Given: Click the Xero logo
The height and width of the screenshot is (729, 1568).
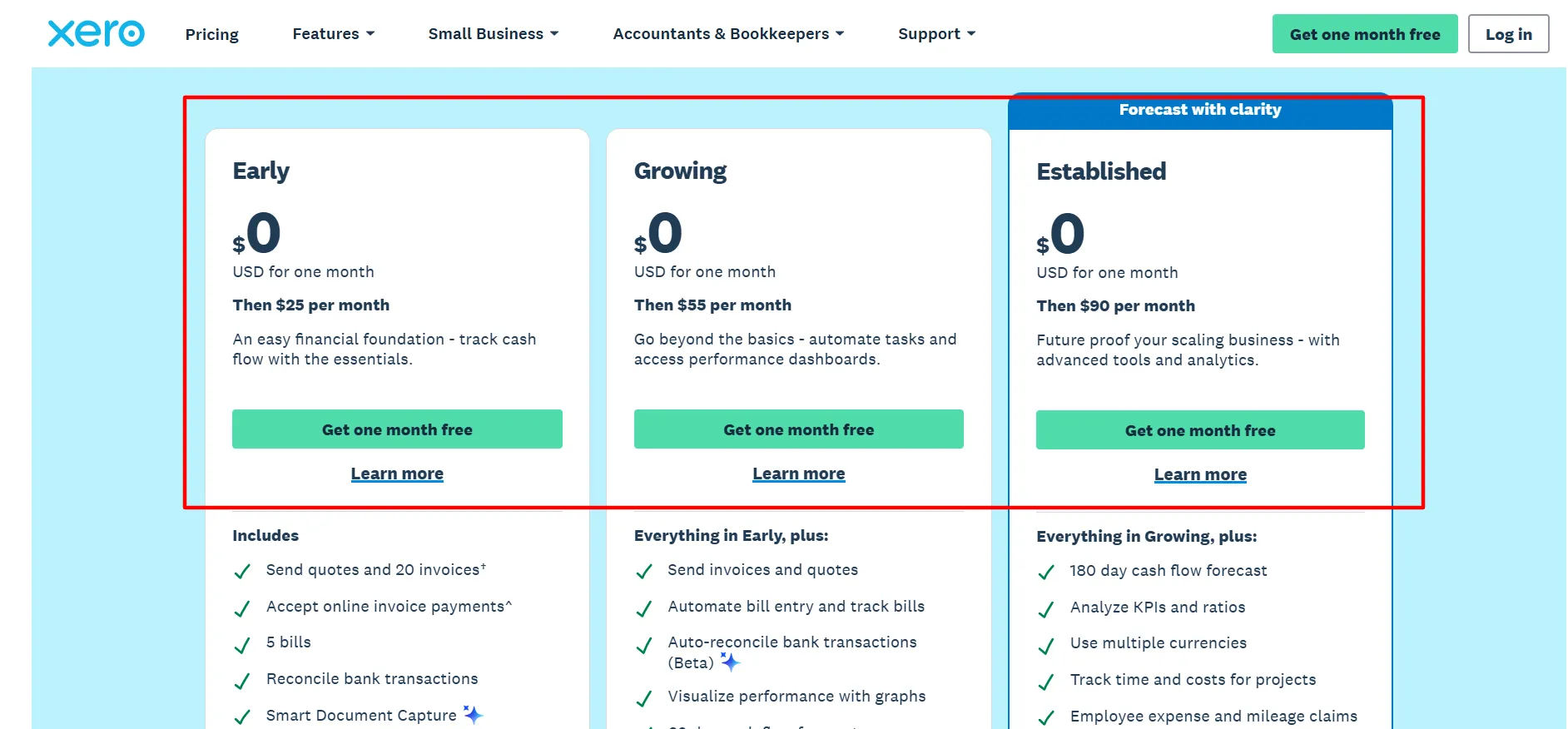Looking at the screenshot, I should 97,33.
